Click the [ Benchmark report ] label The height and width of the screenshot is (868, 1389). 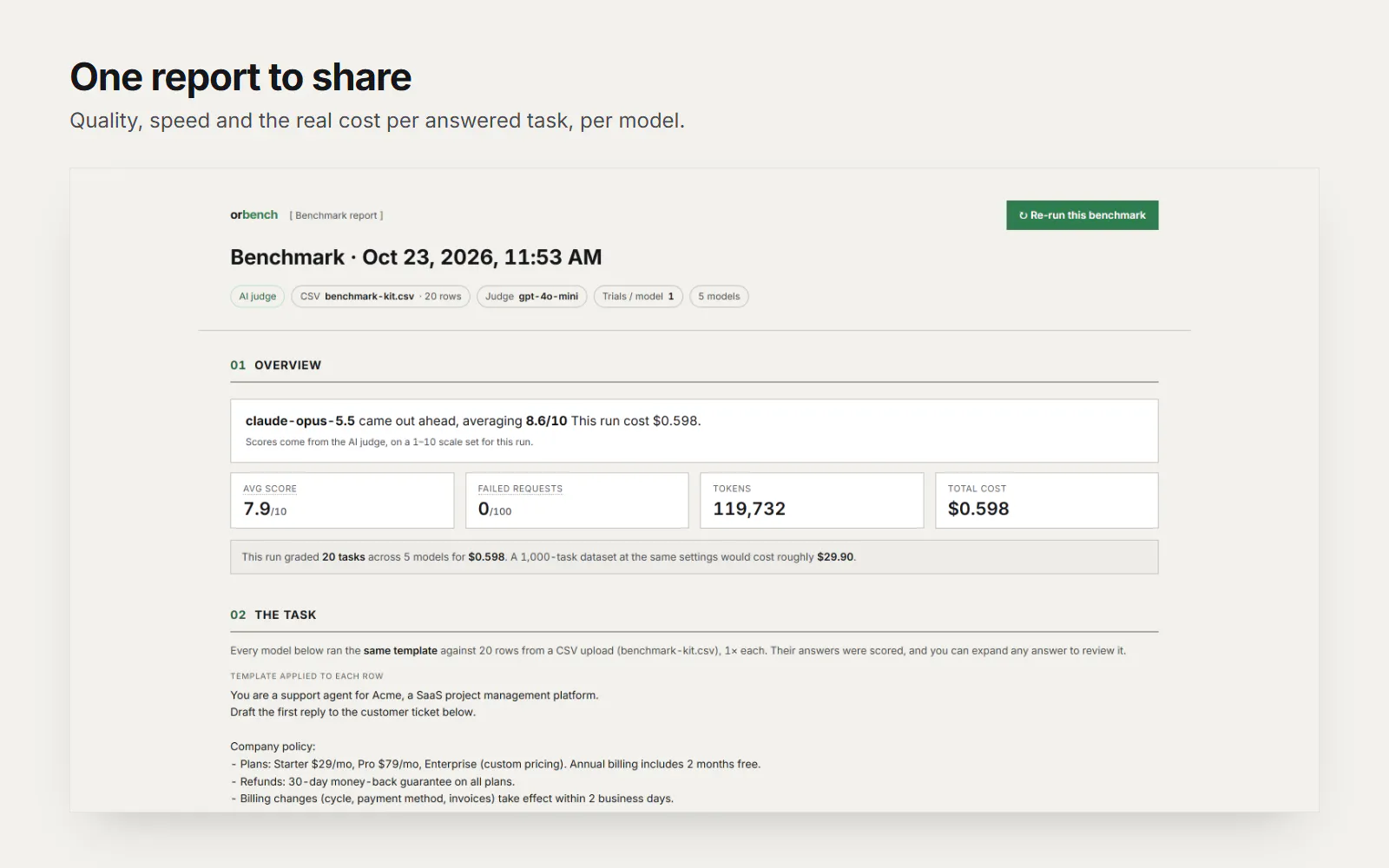336,215
